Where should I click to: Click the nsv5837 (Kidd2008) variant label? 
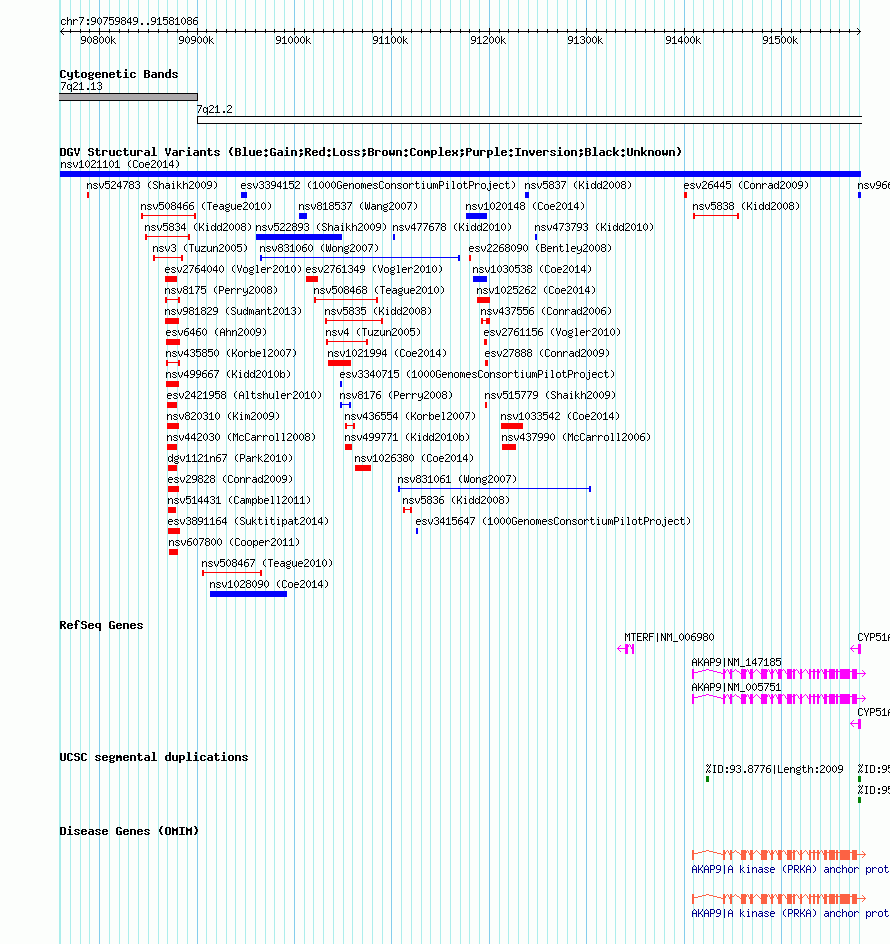pos(578,185)
